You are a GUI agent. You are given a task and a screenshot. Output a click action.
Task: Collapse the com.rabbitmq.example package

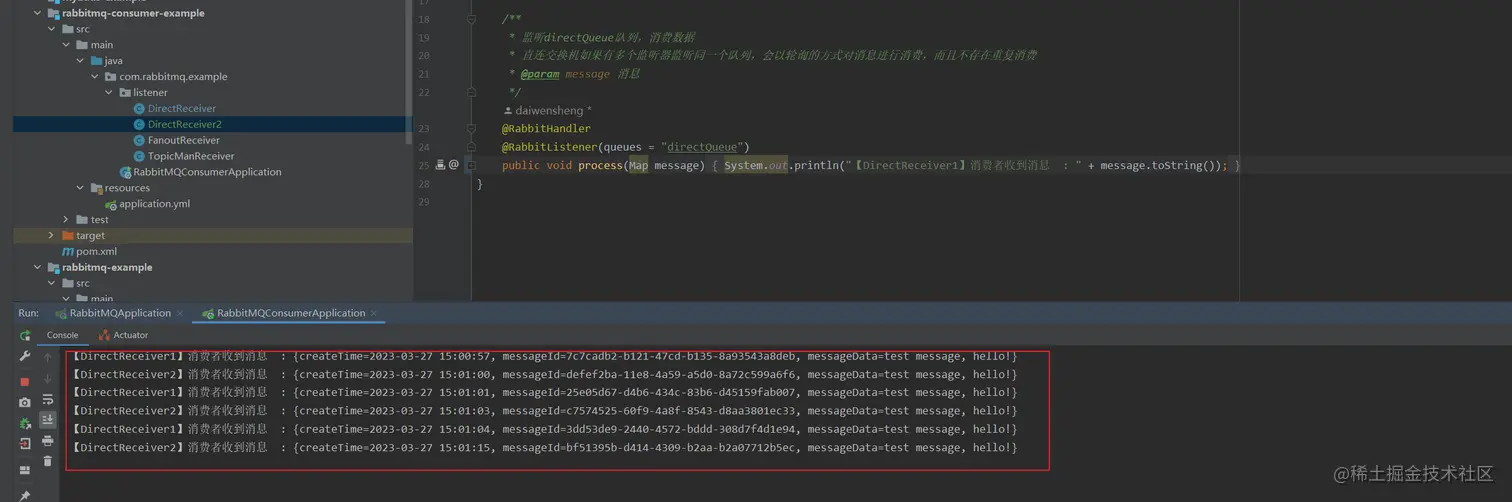click(95, 77)
